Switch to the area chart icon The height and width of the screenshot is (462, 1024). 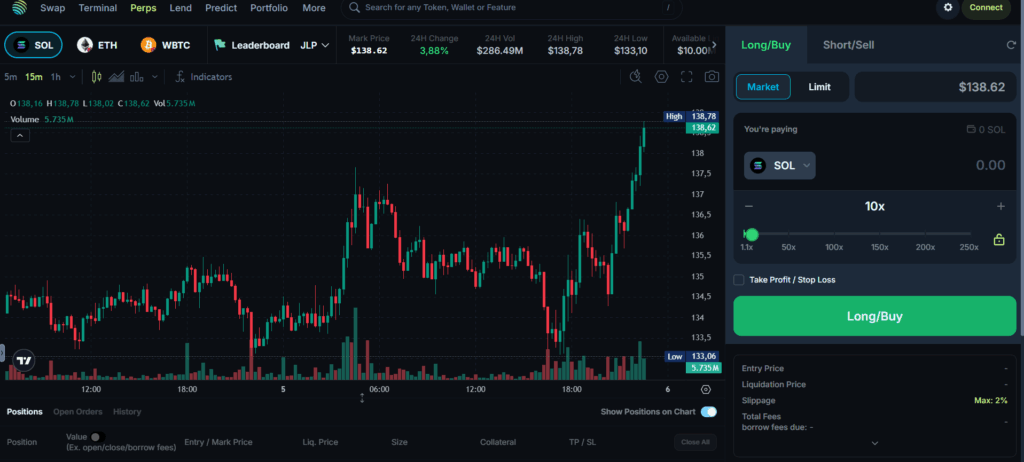pyautogui.click(x=117, y=76)
